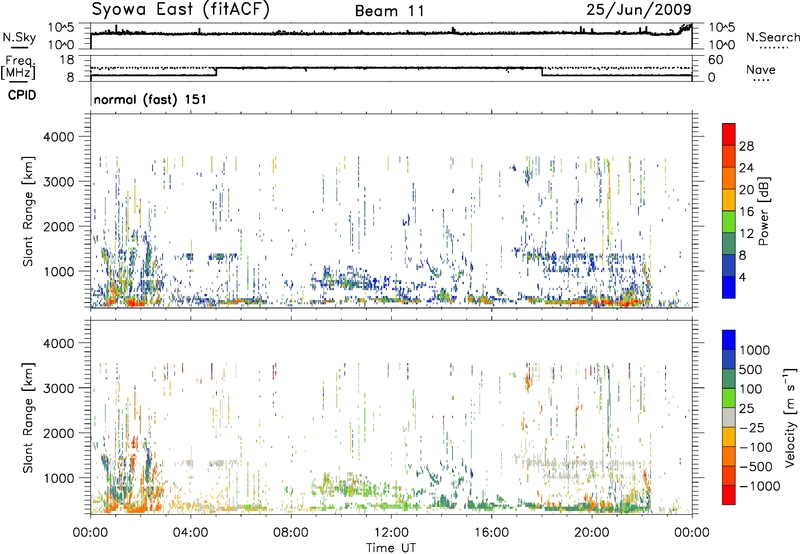Click the "−1000" Velocity color bar label

[x=760, y=486]
